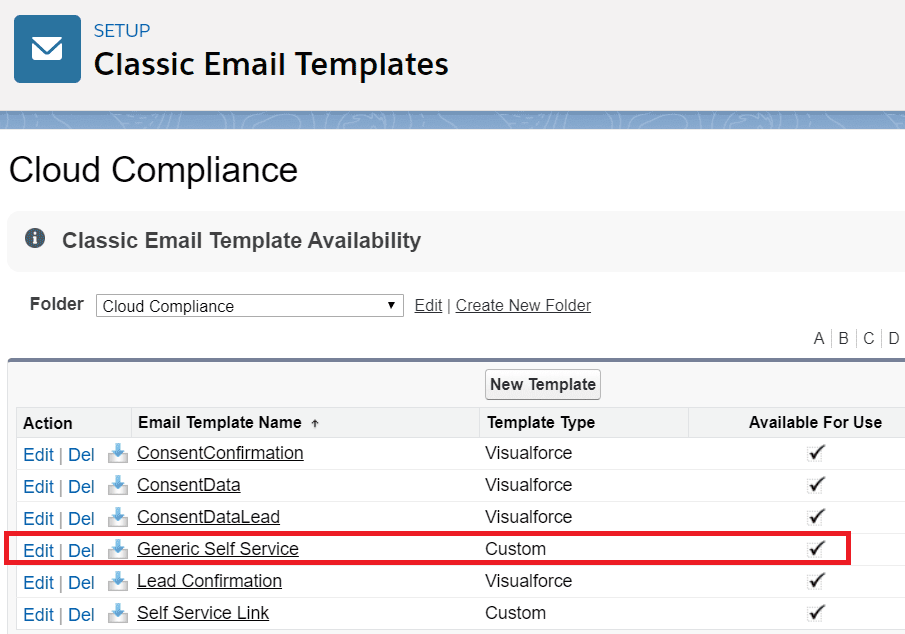Viewport: 905px width, 634px height.
Task: Click the send test icon beside Generic Self Service
Action: [117, 550]
